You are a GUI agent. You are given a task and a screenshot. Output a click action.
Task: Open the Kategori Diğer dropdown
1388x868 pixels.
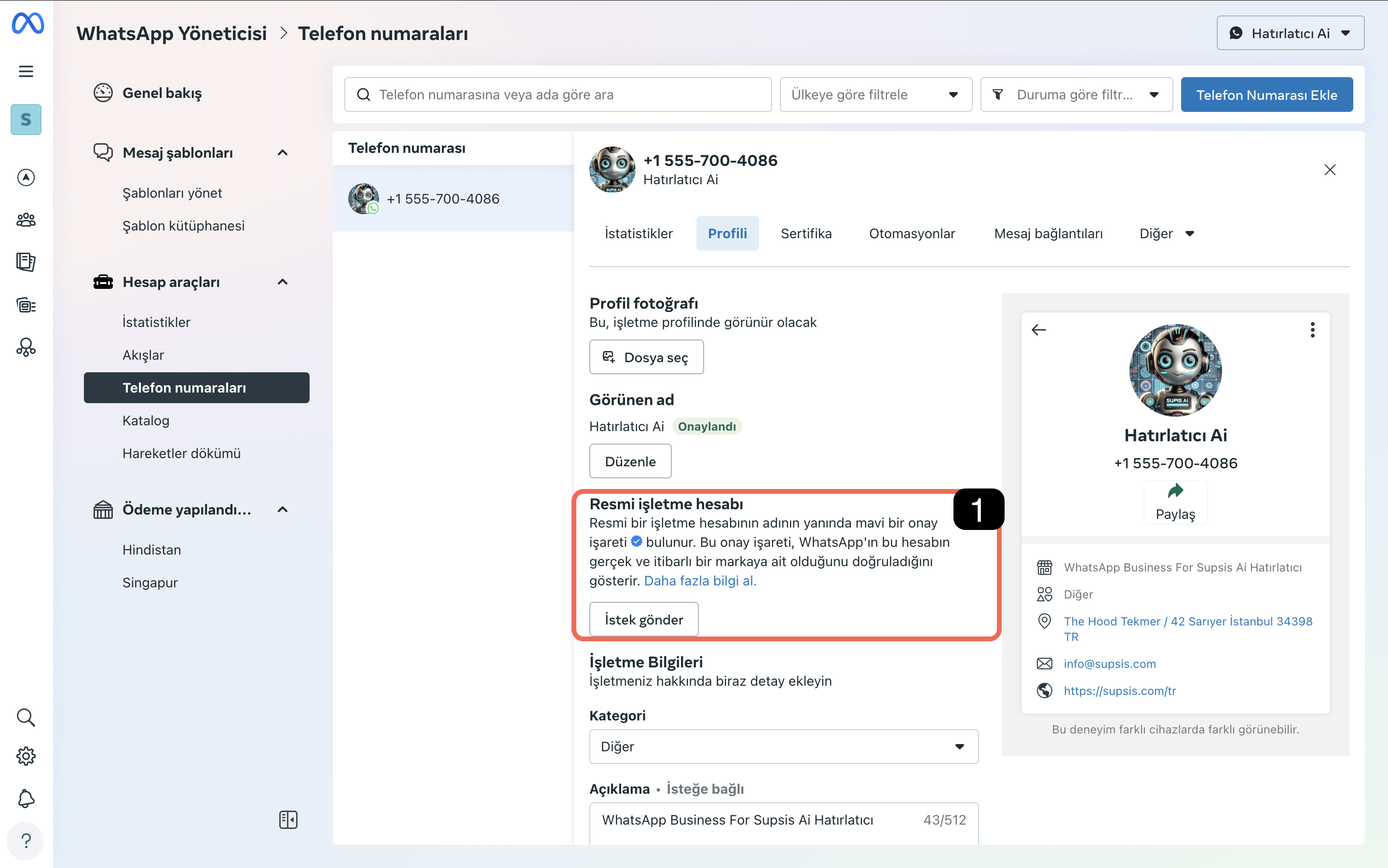point(784,746)
